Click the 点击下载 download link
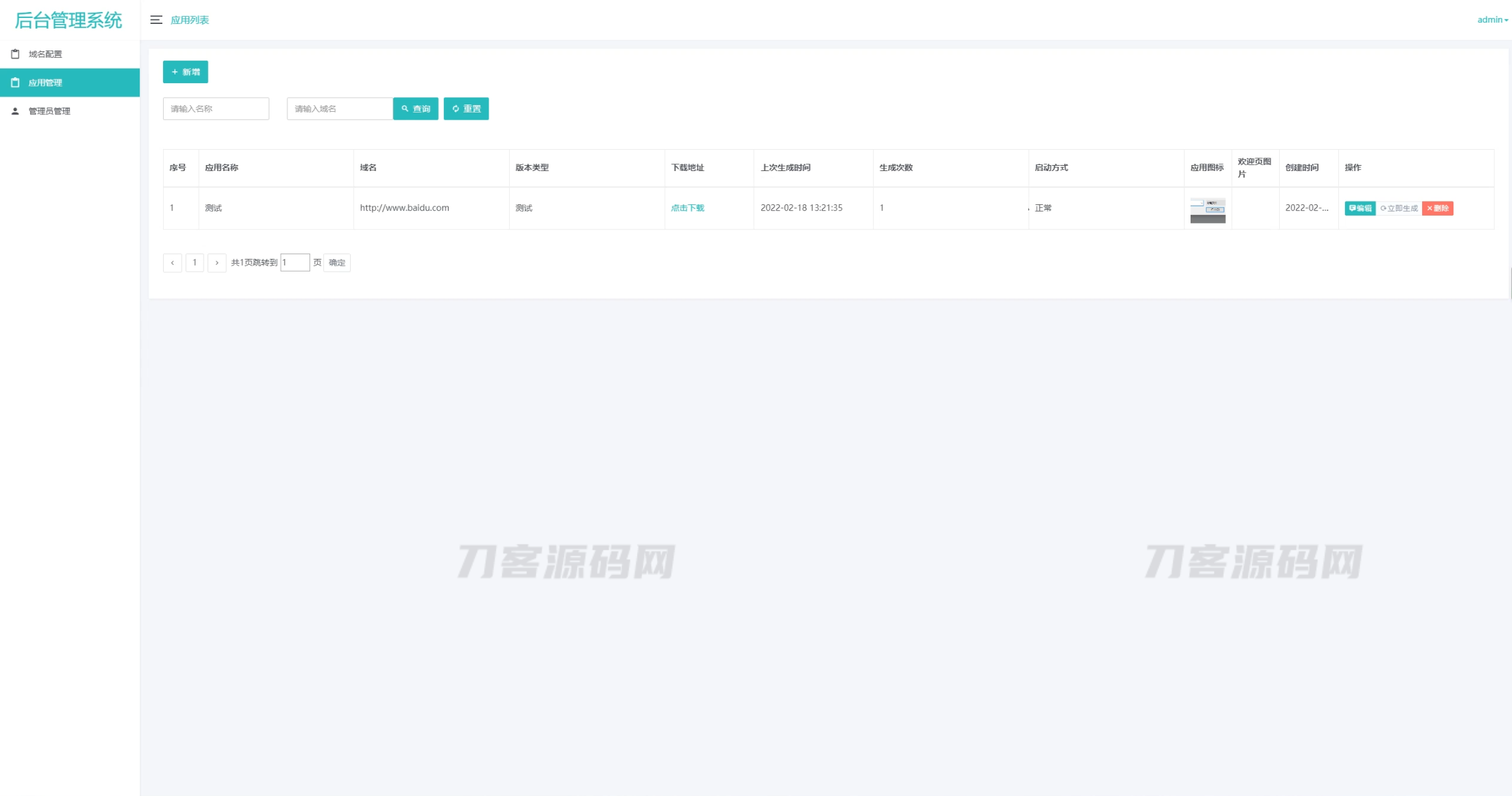Image resolution: width=1512 pixels, height=796 pixels. [x=687, y=208]
